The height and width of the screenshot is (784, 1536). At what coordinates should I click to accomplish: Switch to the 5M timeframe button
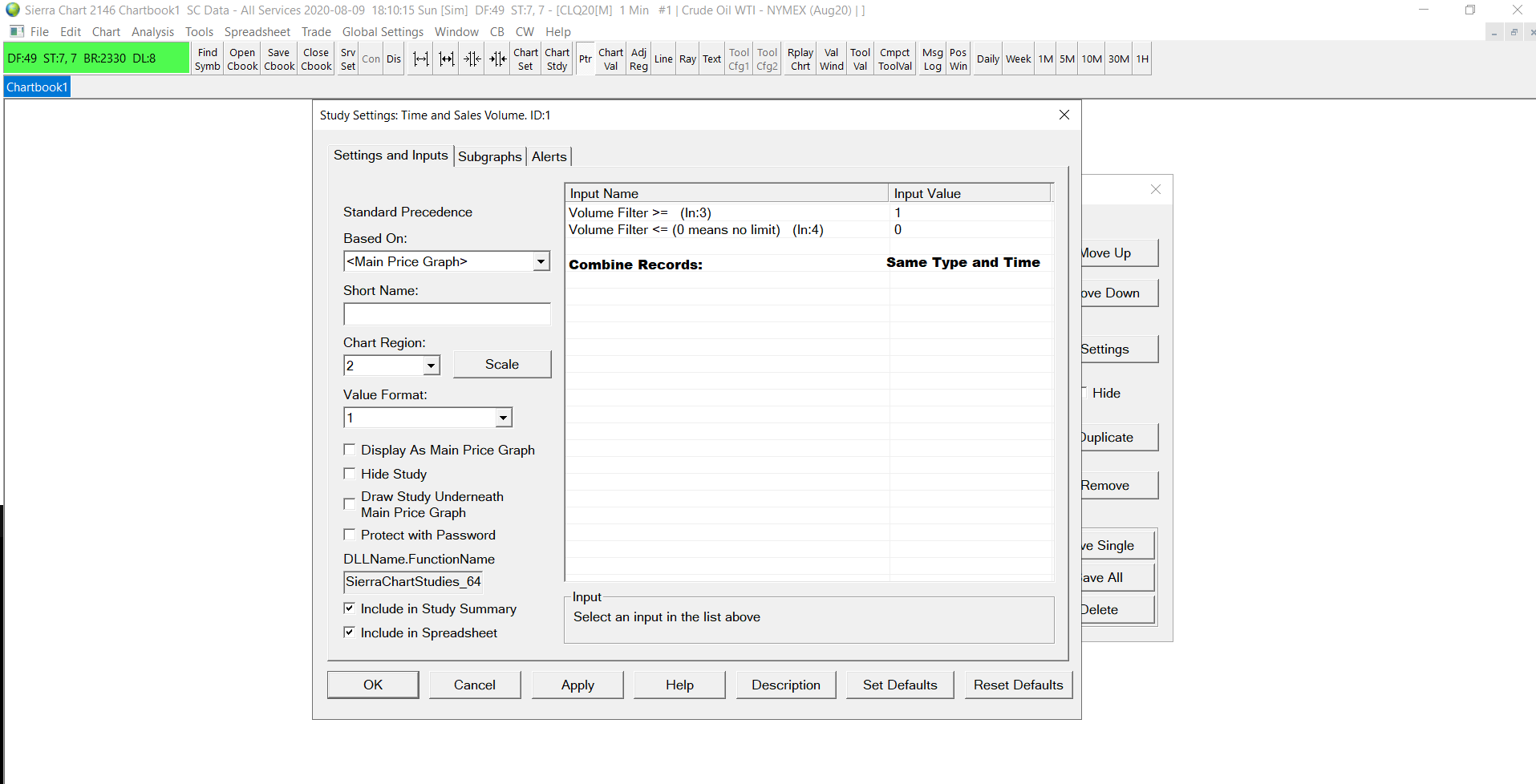pos(1067,59)
